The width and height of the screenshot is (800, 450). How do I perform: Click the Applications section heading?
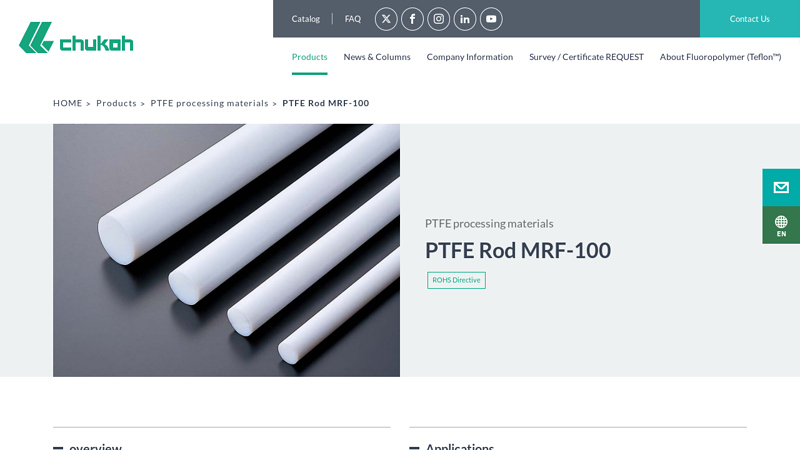pos(460,446)
